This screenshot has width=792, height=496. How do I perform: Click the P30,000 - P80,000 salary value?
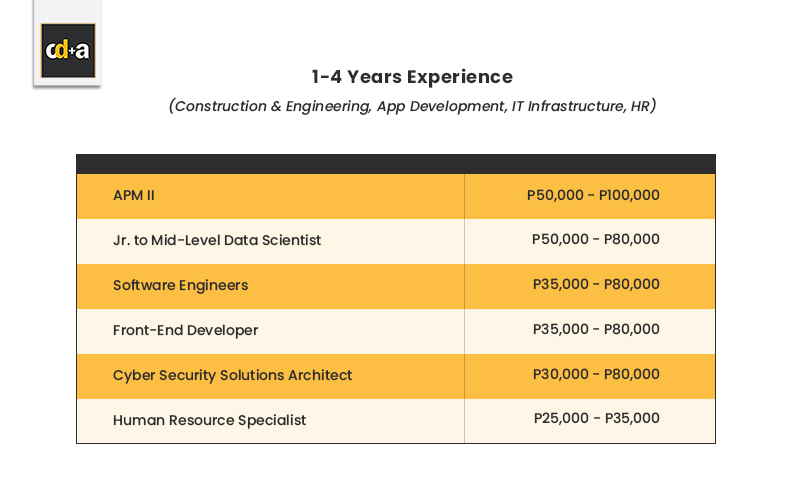click(x=595, y=375)
